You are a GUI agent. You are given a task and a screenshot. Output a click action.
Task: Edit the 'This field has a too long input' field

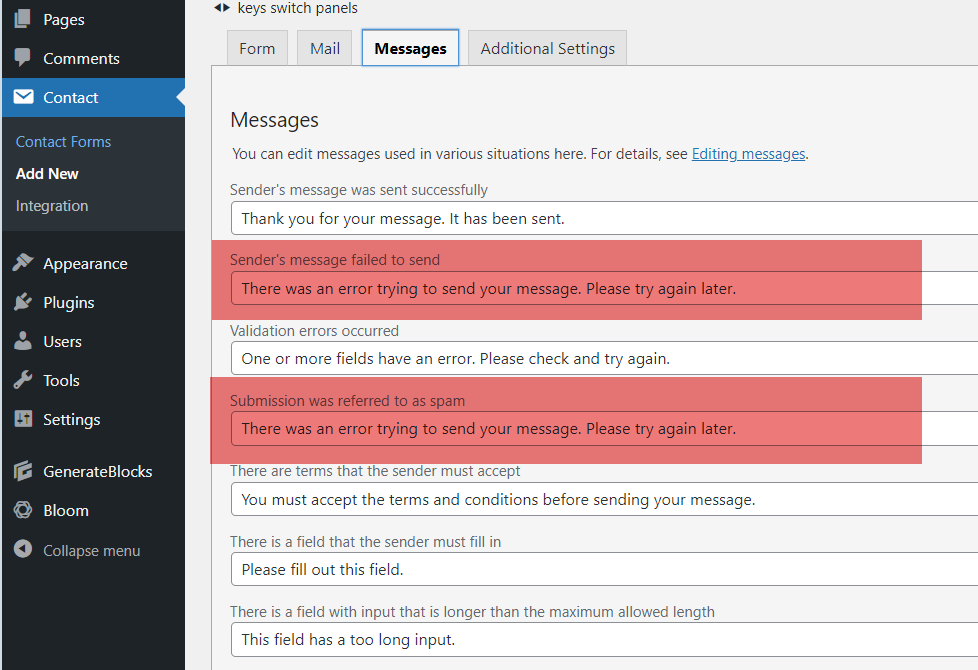604,639
